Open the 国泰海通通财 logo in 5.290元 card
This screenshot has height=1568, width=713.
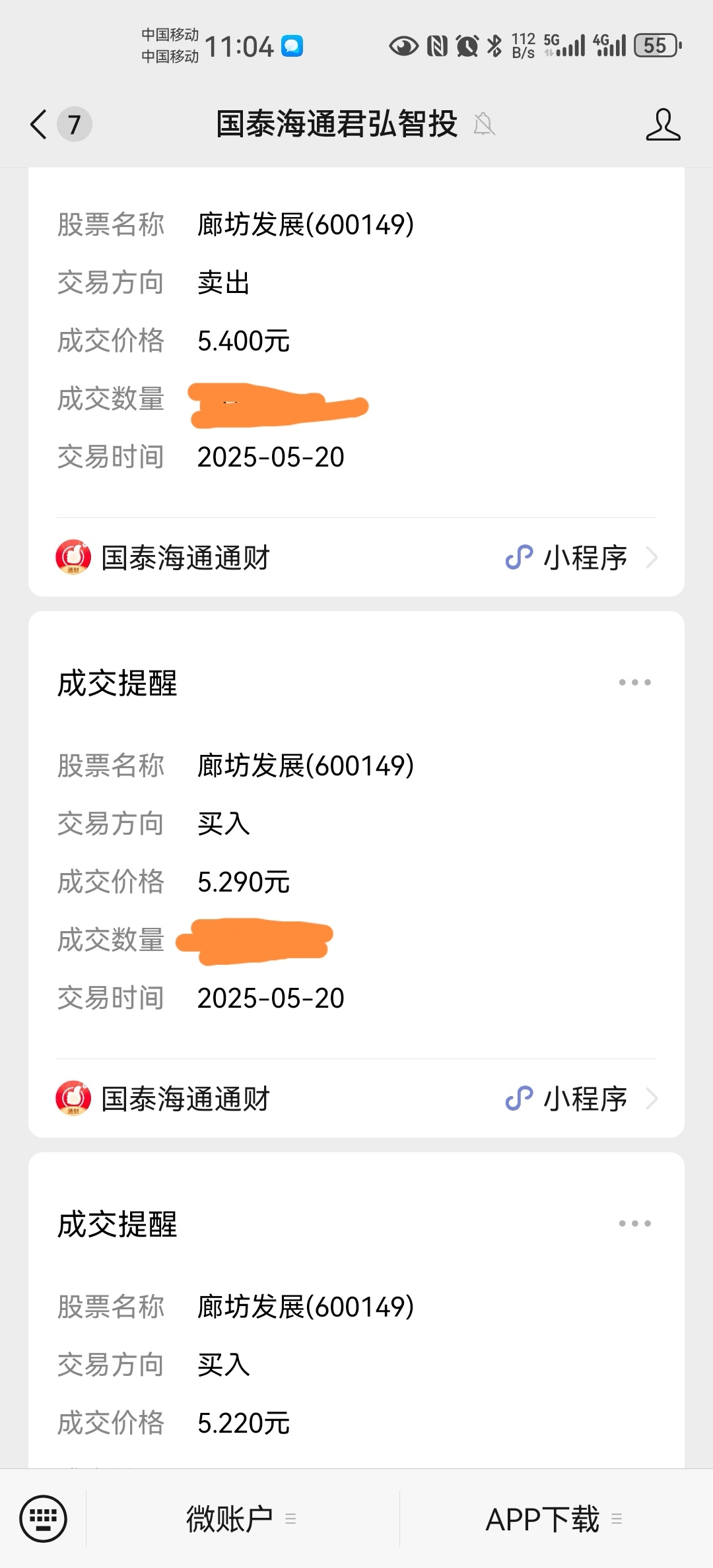coord(73,1099)
